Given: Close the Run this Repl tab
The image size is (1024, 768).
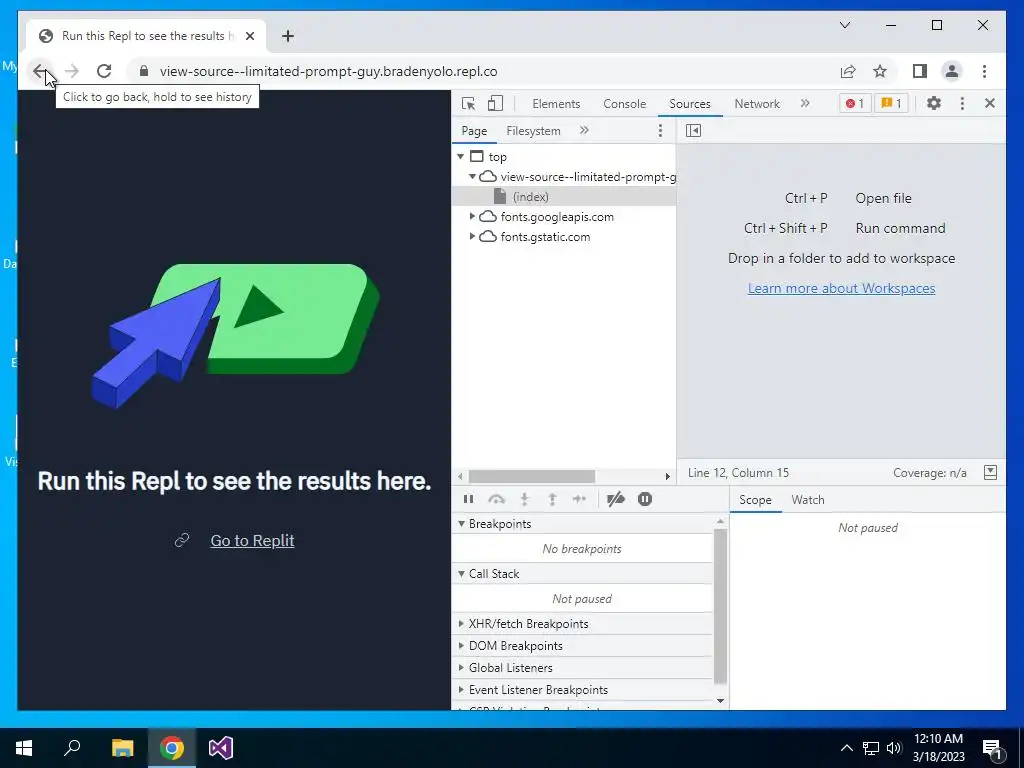Looking at the screenshot, I should point(249,36).
